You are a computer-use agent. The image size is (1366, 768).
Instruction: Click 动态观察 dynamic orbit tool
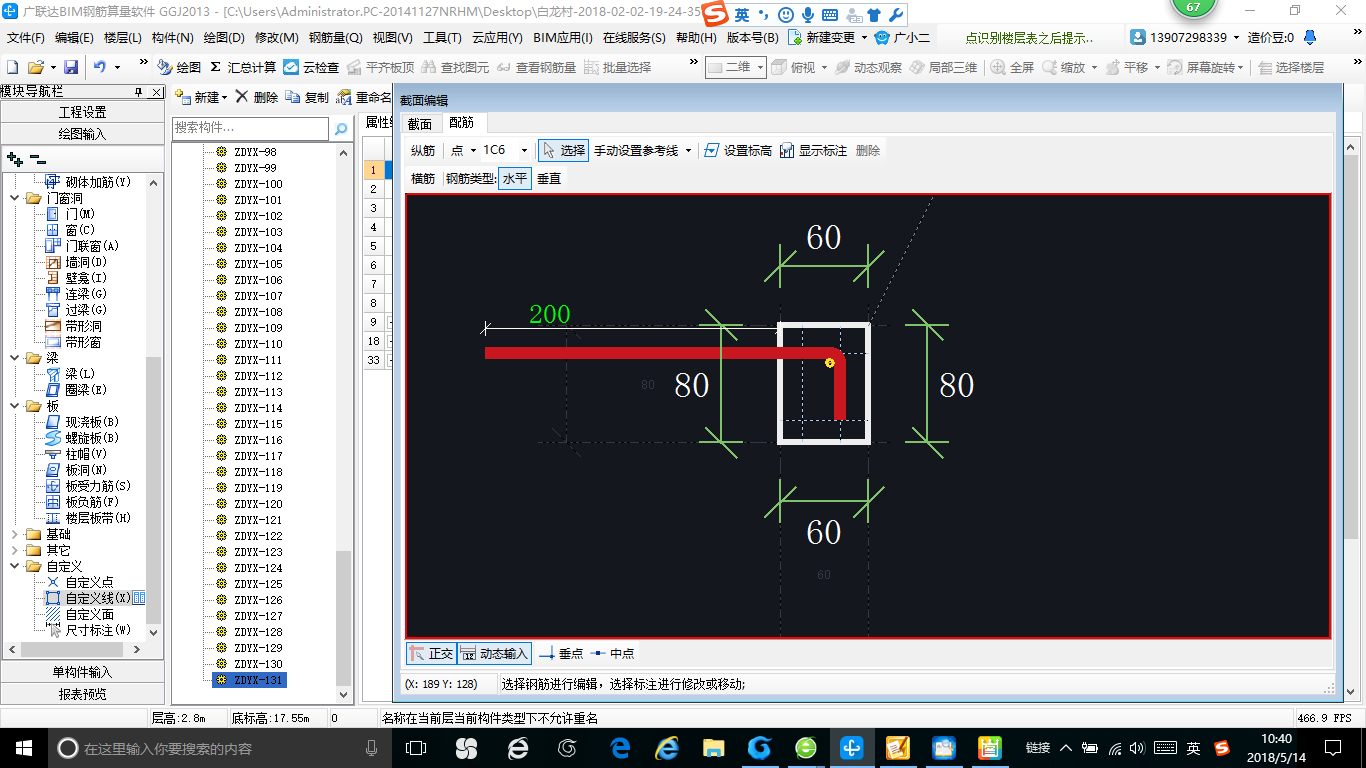point(868,67)
